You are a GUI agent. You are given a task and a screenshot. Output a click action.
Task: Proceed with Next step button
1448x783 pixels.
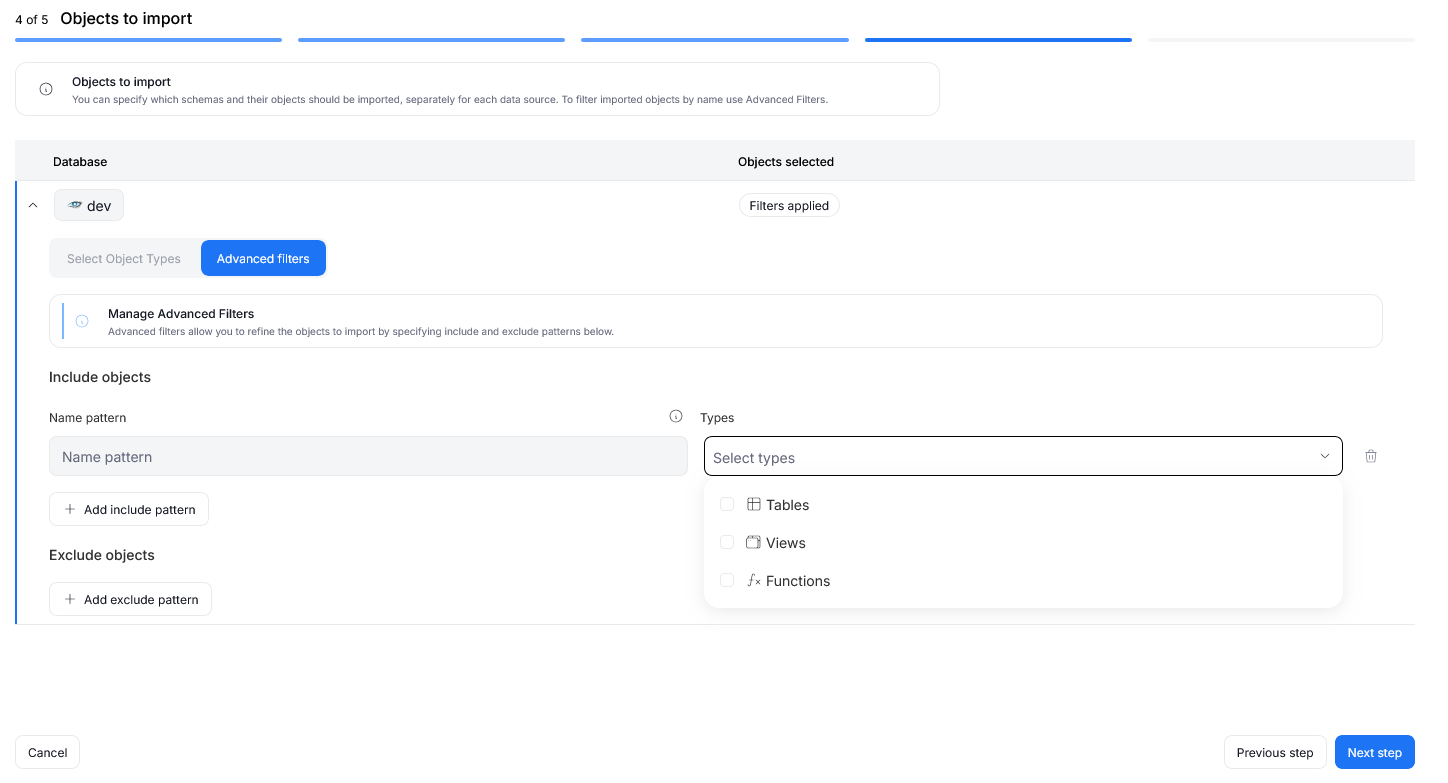(1375, 752)
